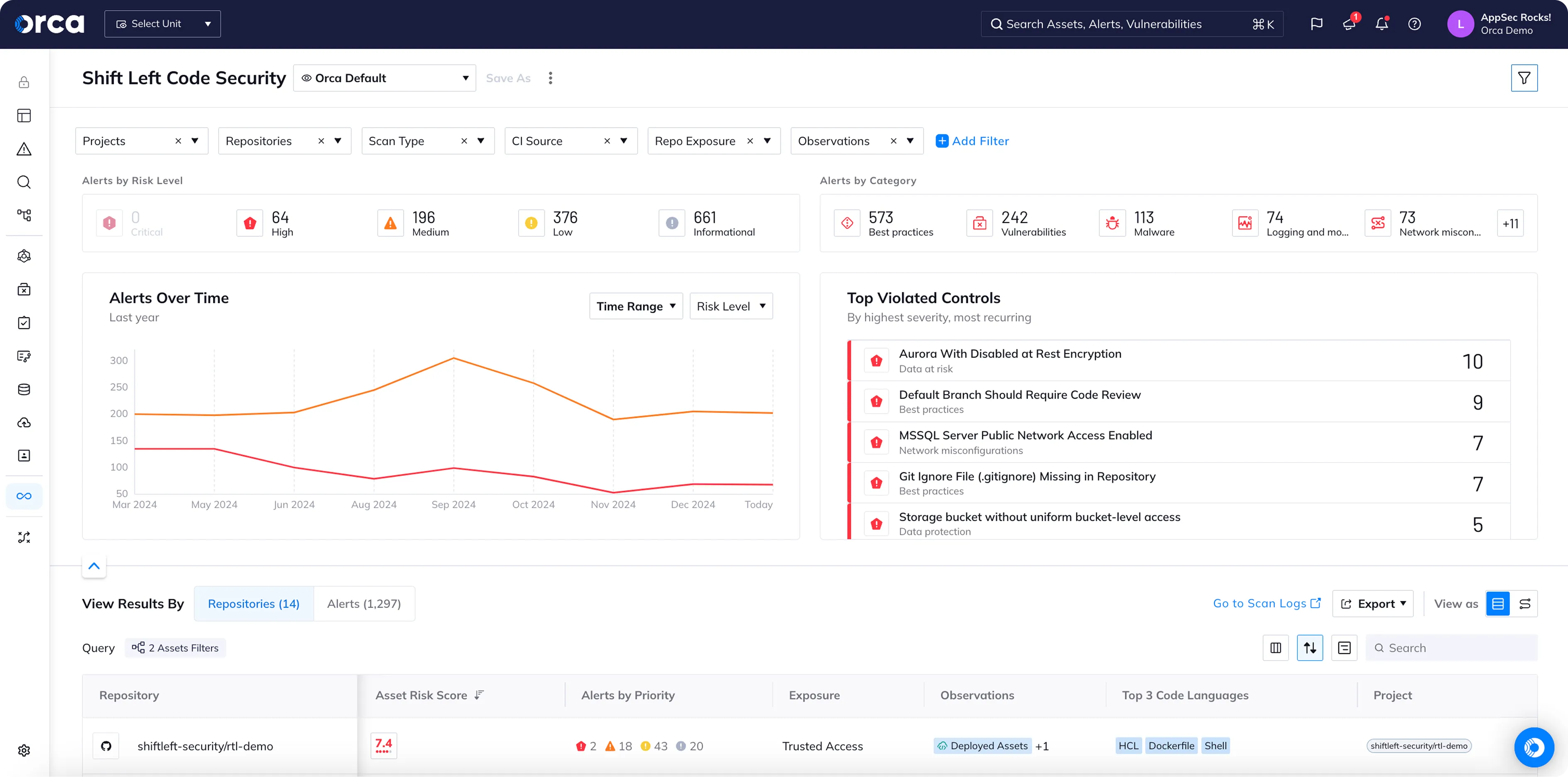Switch to grouped view toggle
1568x777 pixels.
click(1525, 603)
